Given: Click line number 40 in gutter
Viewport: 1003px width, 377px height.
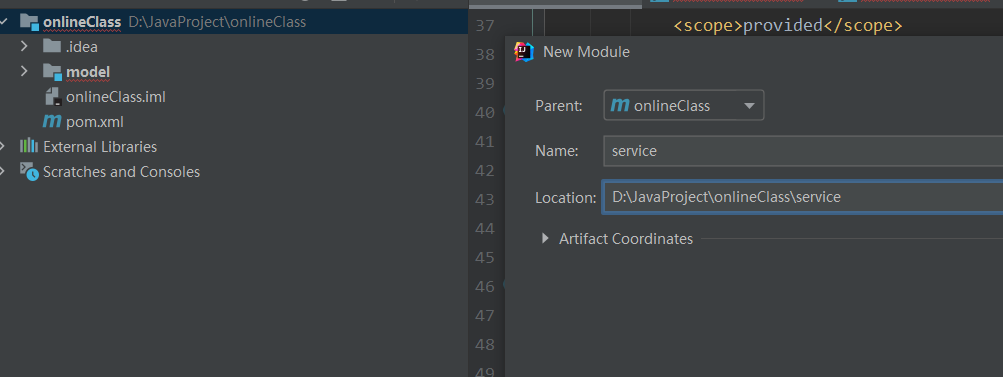Looking at the screenshot, I should [486, 113].
